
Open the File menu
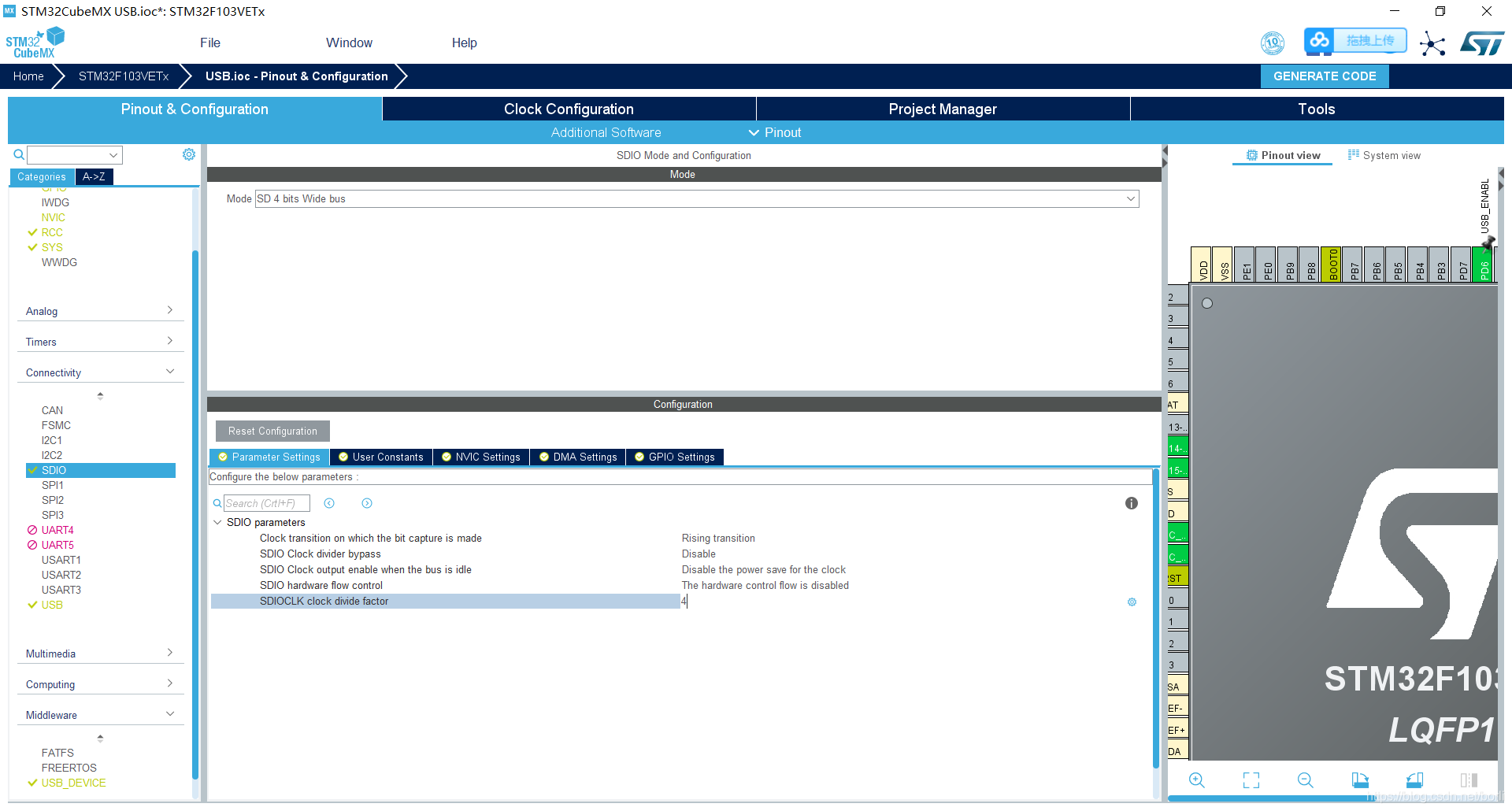point(210,43)
